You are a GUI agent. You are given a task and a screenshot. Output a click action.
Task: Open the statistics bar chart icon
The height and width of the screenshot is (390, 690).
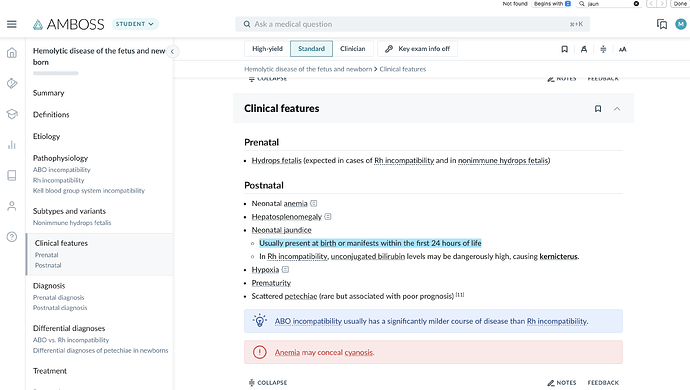pos(12,145)
